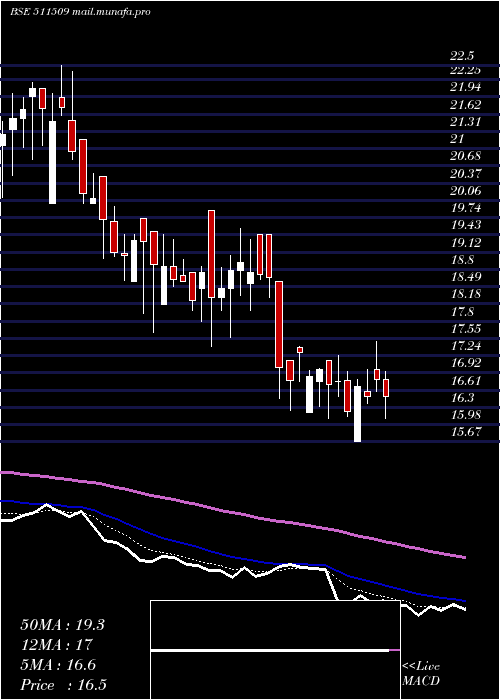Click the long red candle dropping to 16.92
The height and width of the screenshot is (700, 500).
click(279, 324)
